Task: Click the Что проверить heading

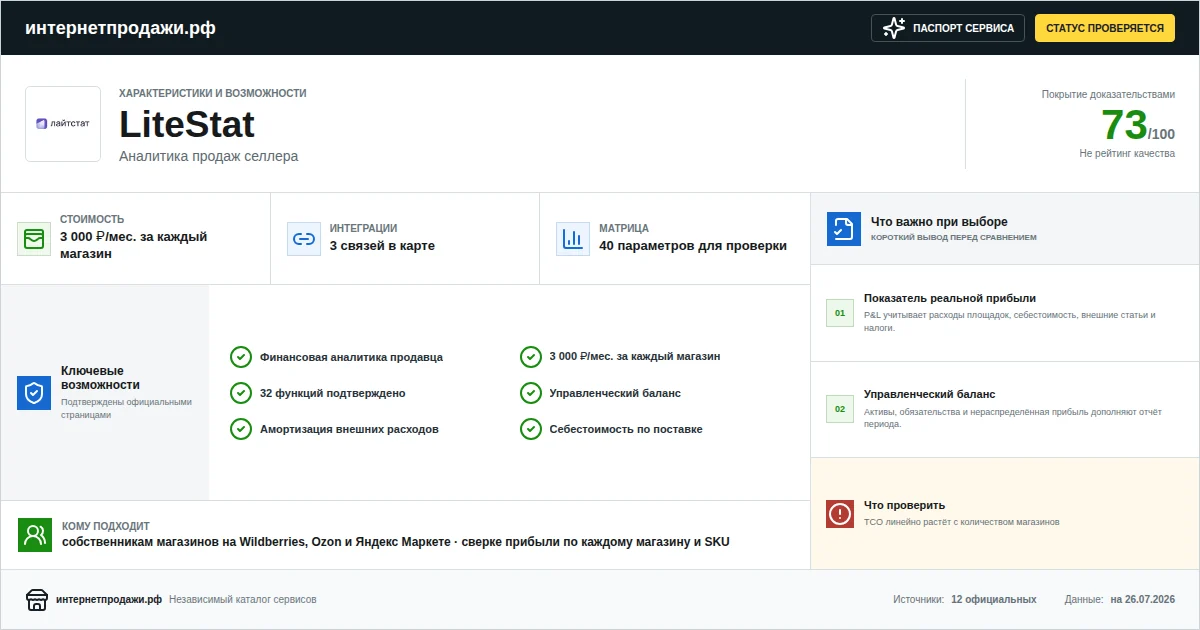Action: 904,505
